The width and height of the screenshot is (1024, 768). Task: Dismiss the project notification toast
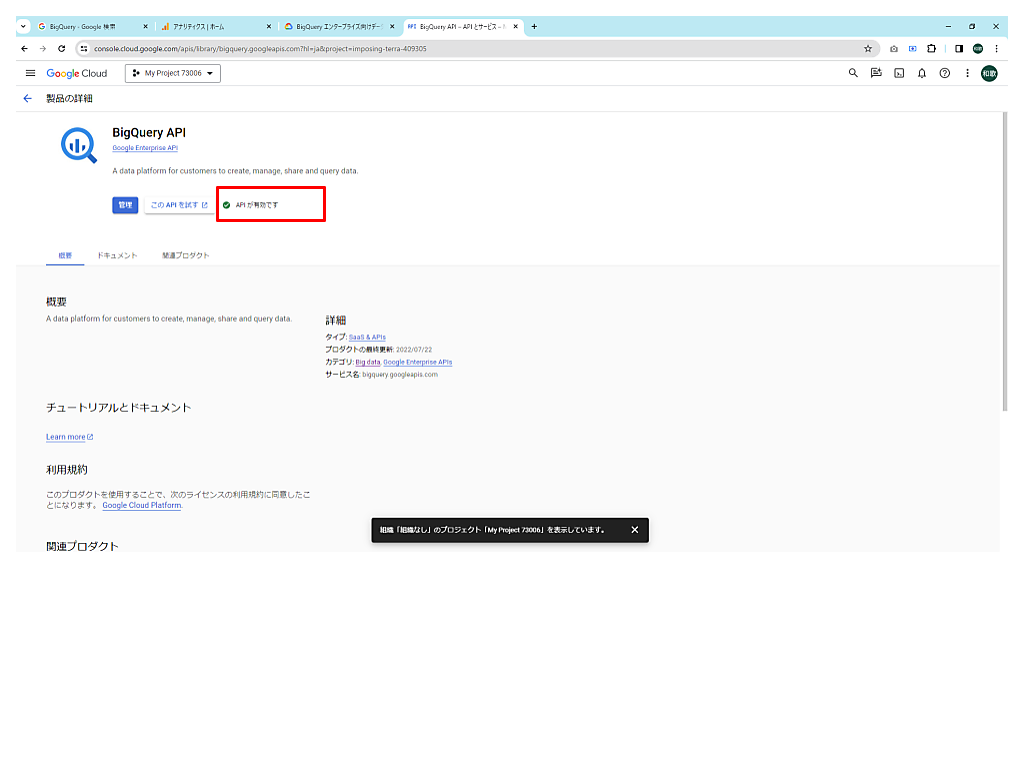pyautogui.click(x=634, y=530)
